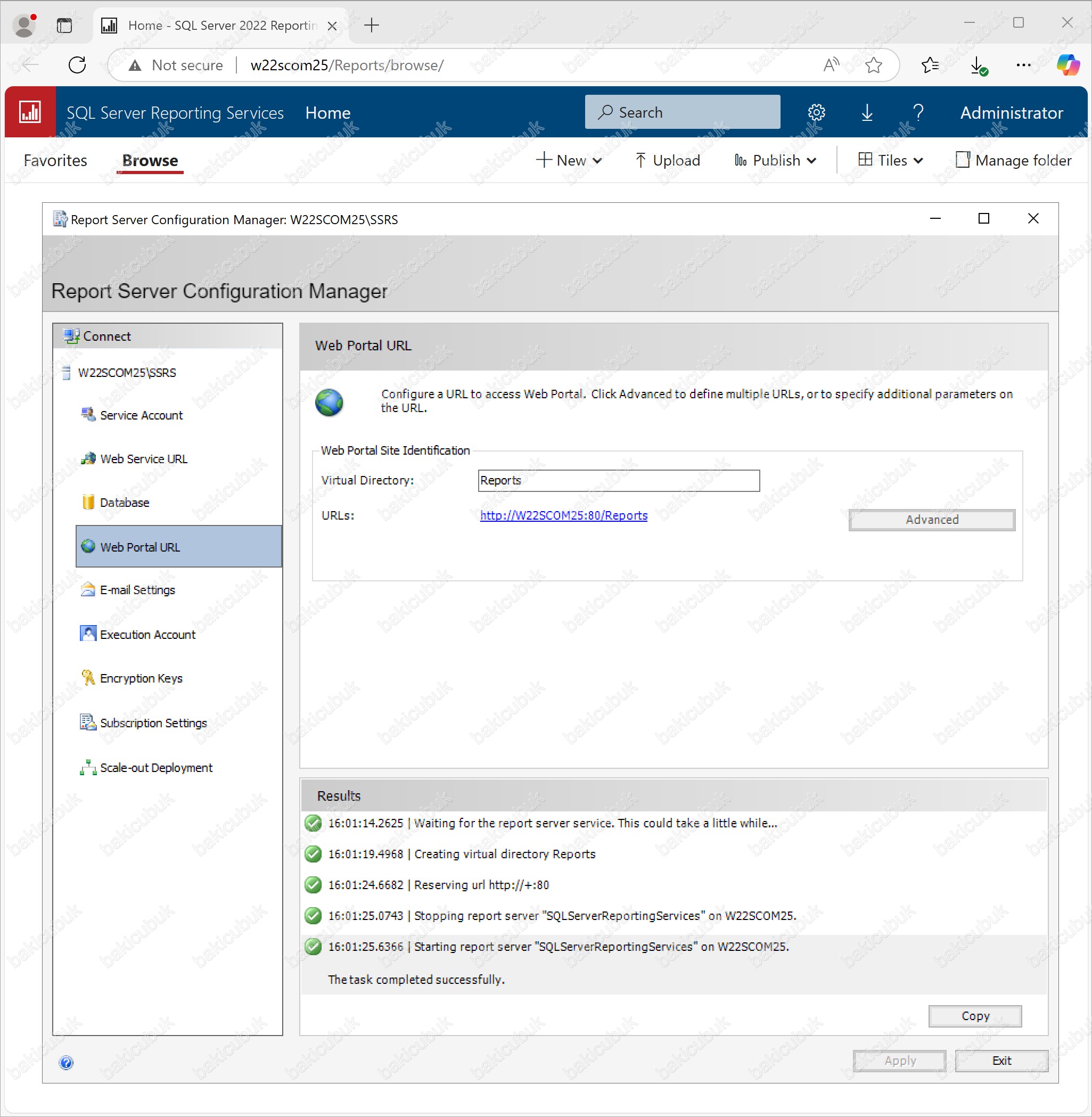Screen dimensions: 1092x1117
Task: Click the Copy button in Results
Action: 975,1016
